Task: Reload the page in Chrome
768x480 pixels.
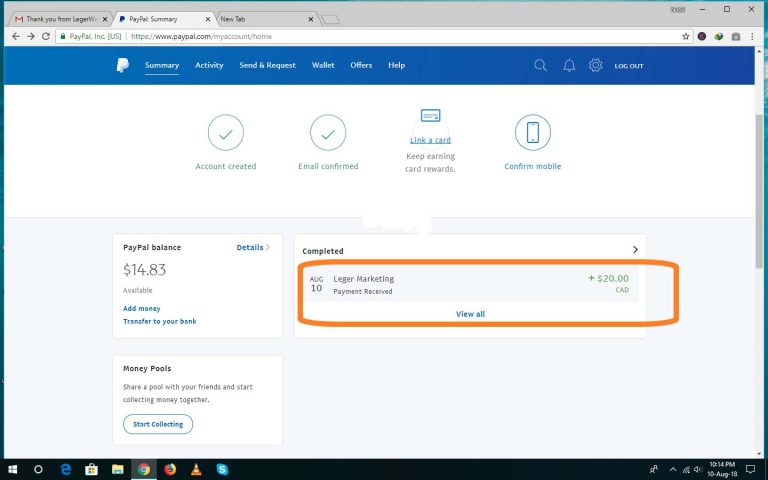Action: click(x=46, y=36)
